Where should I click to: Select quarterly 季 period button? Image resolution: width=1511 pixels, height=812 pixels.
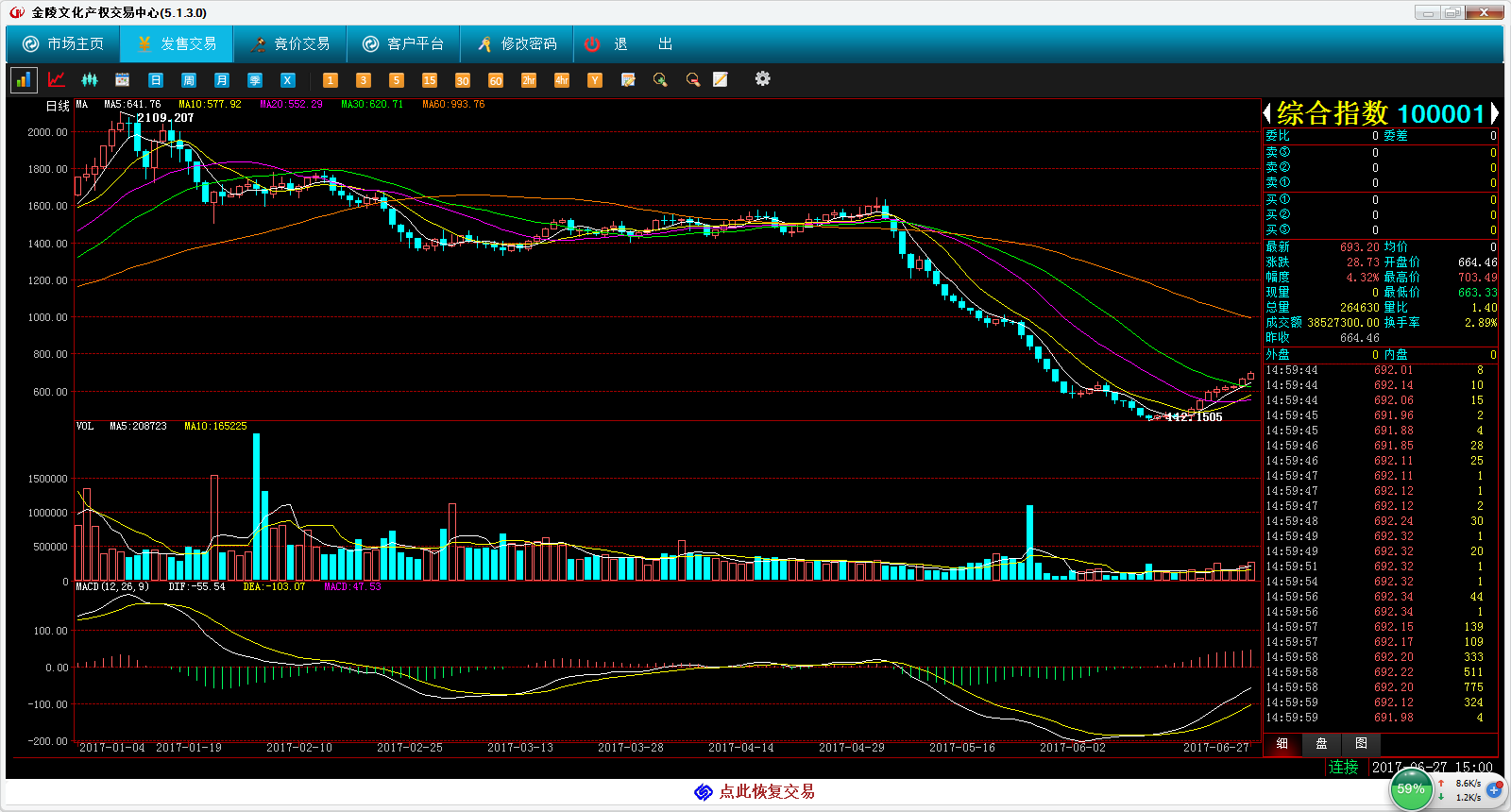(x=255, y=80)
